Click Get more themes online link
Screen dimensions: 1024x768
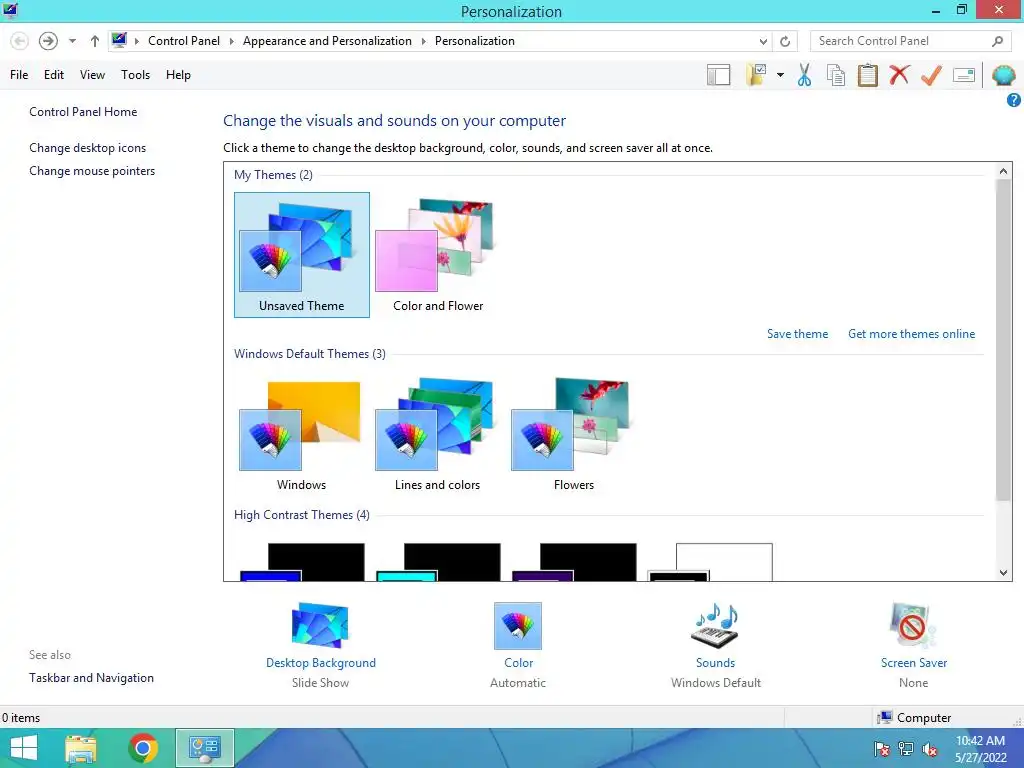(911, 334)
